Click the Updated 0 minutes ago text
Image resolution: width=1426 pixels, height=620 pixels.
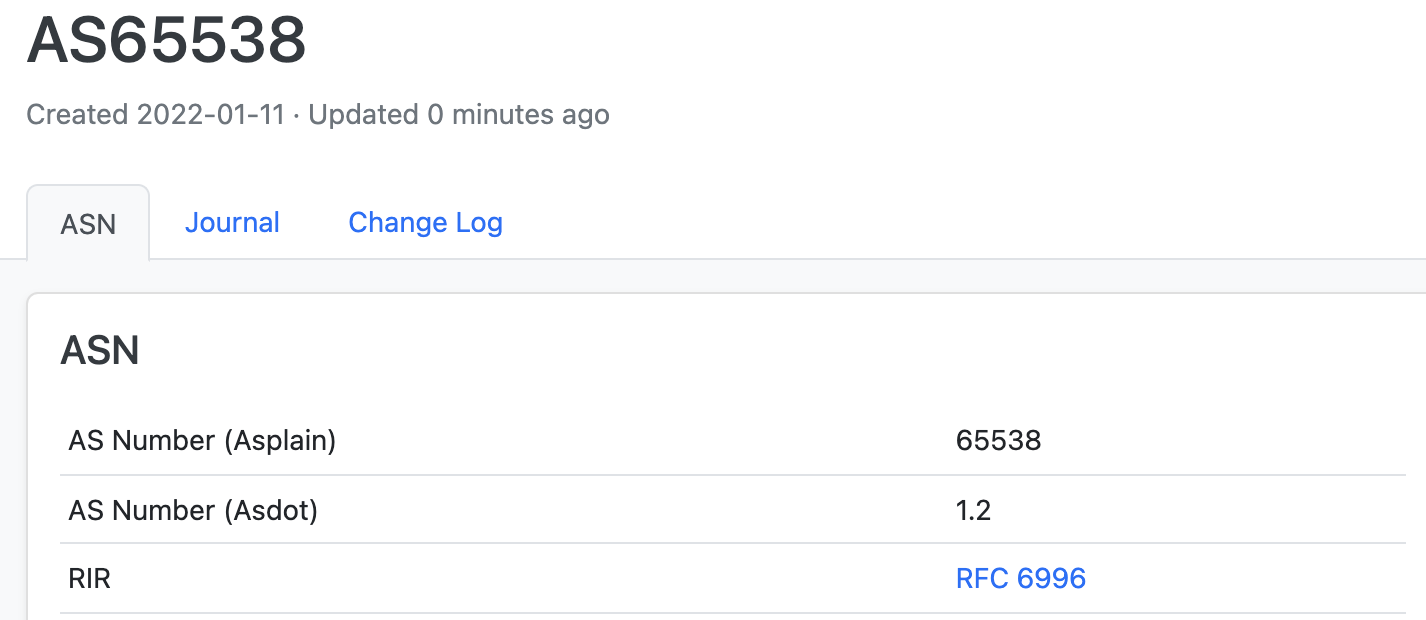(458, 115)
